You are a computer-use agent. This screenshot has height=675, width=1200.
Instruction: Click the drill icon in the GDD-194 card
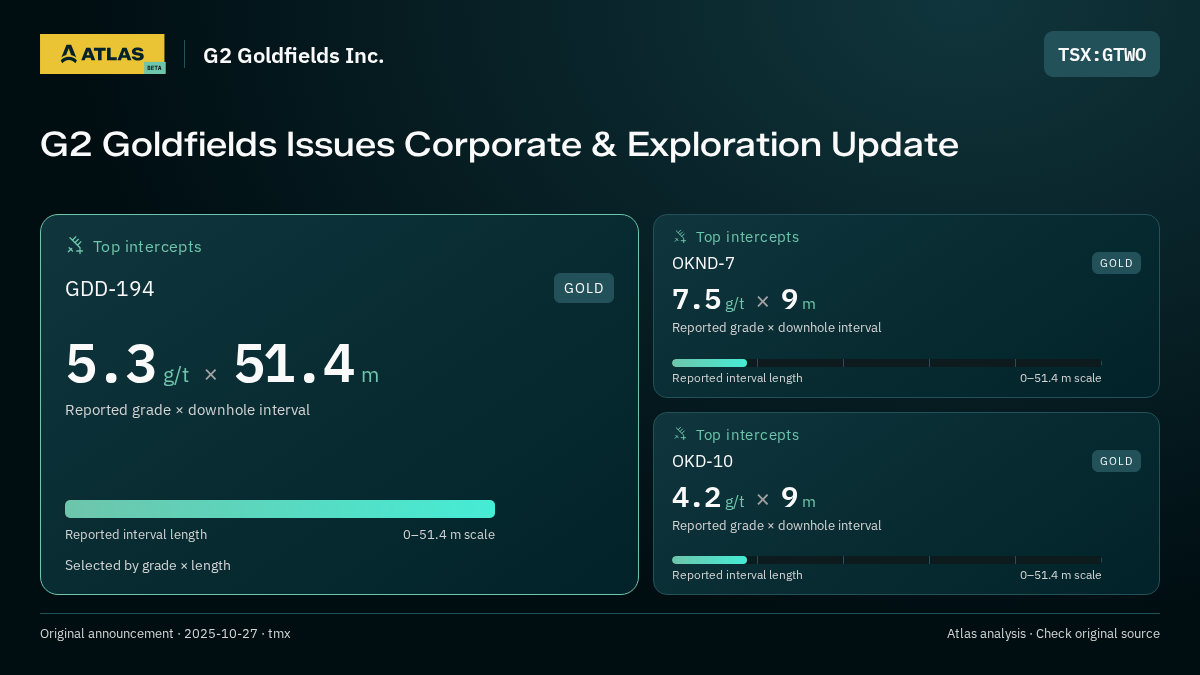(75, 246)
